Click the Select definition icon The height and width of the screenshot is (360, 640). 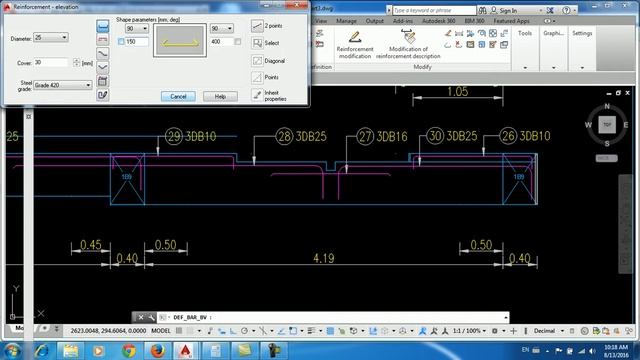(257, 43)
